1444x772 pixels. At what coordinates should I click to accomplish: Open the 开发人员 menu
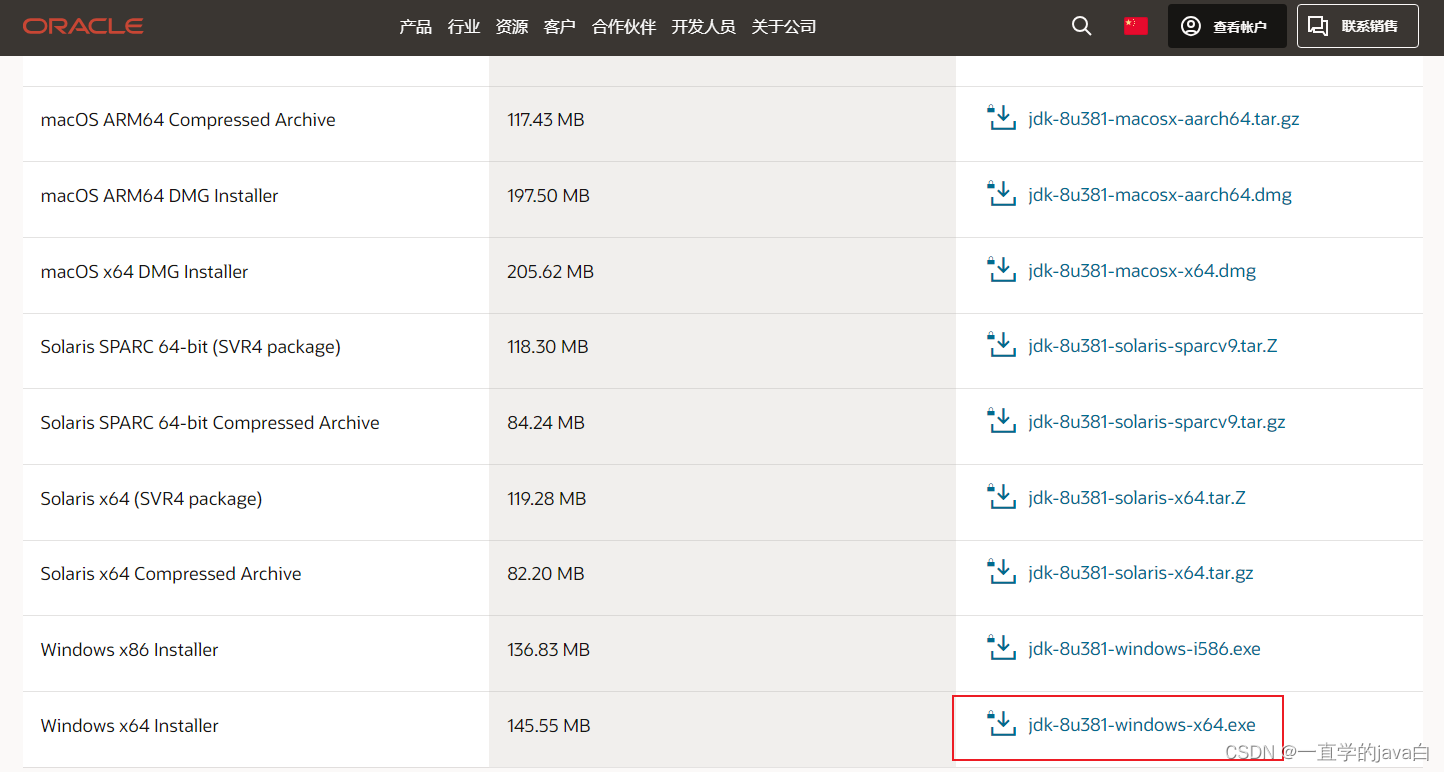coord(704,27)
